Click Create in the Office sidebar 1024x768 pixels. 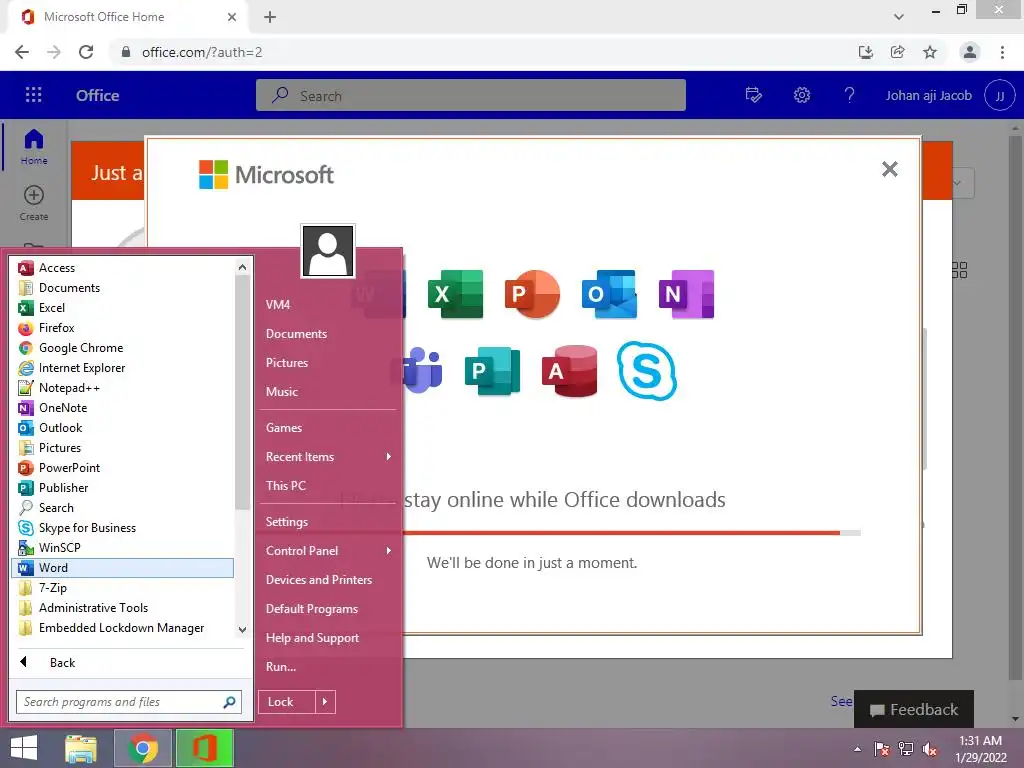(x=34, y=203)
